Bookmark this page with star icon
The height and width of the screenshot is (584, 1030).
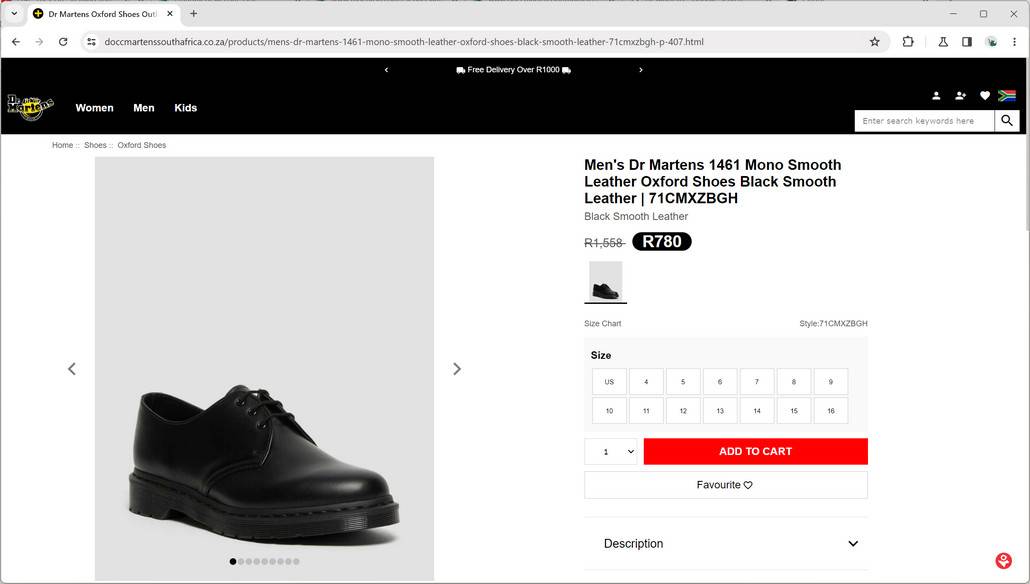(x=874, y=42)
